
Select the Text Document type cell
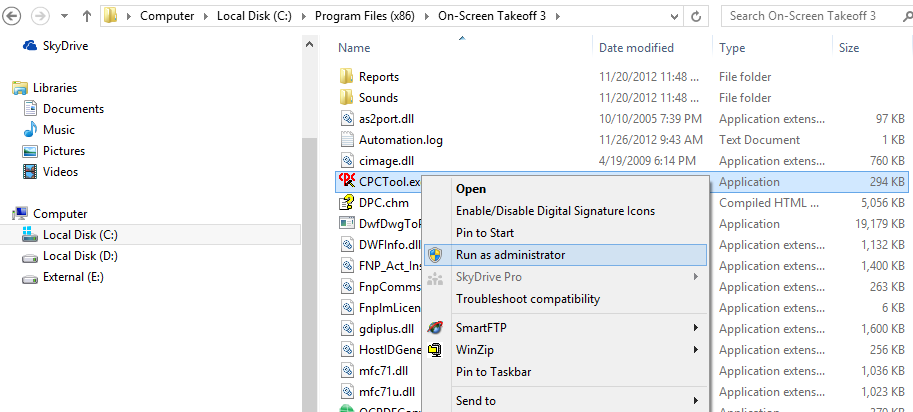[x=759, y=140]
